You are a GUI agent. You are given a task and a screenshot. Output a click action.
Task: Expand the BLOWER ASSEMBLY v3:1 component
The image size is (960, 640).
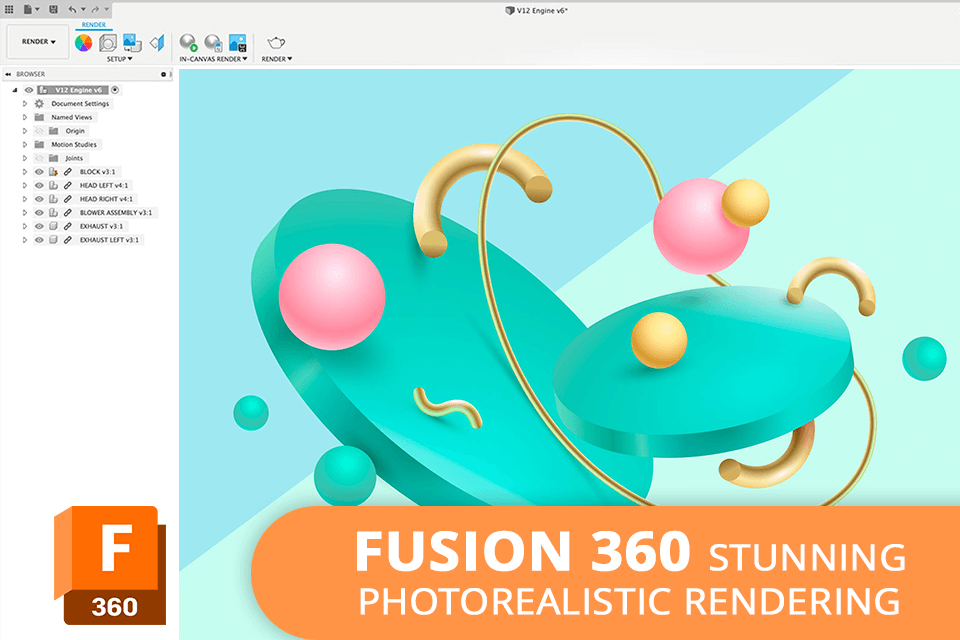tap(25, 213)
